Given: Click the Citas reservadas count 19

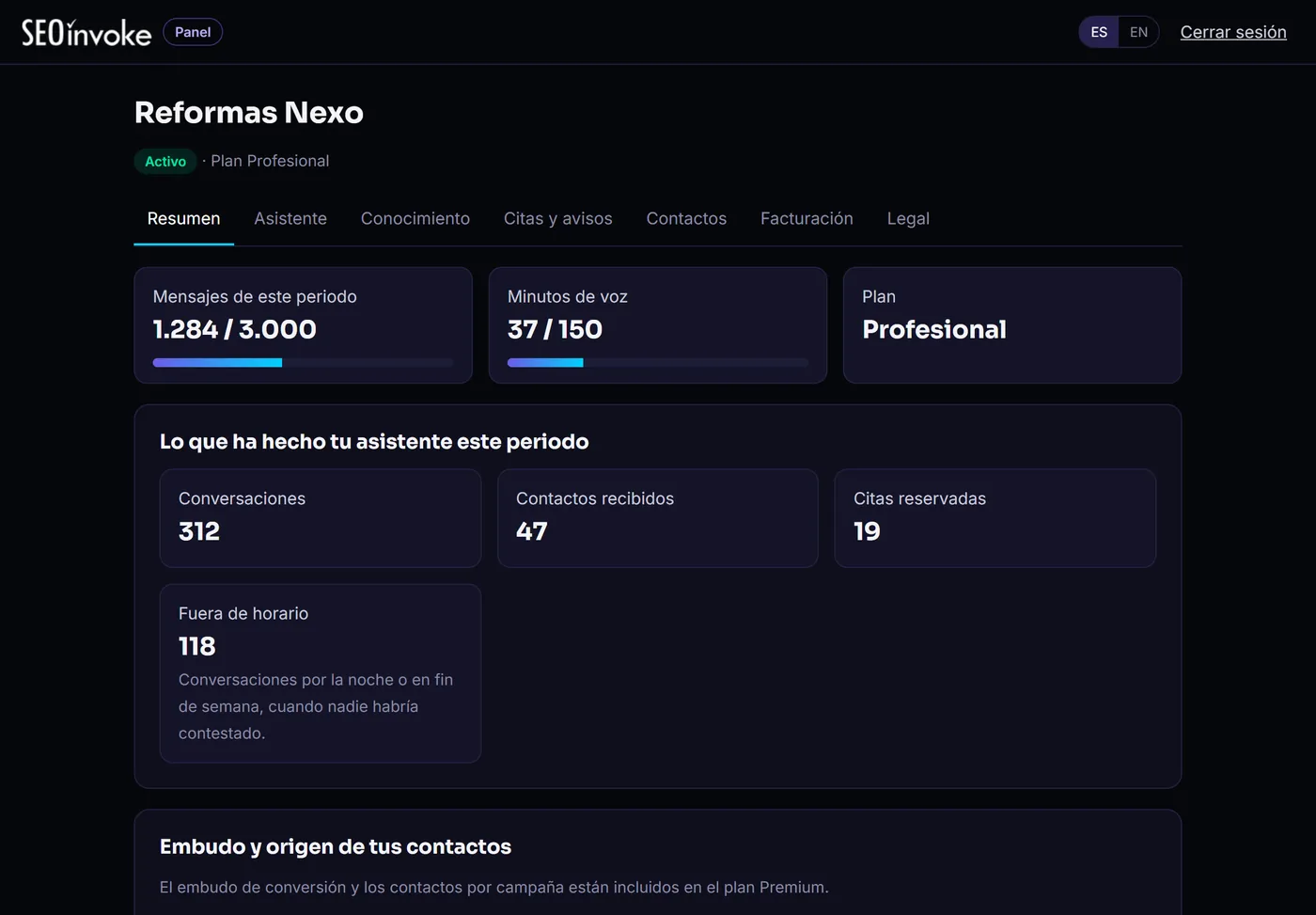Looking at the screenshot, I should (867, 531).
